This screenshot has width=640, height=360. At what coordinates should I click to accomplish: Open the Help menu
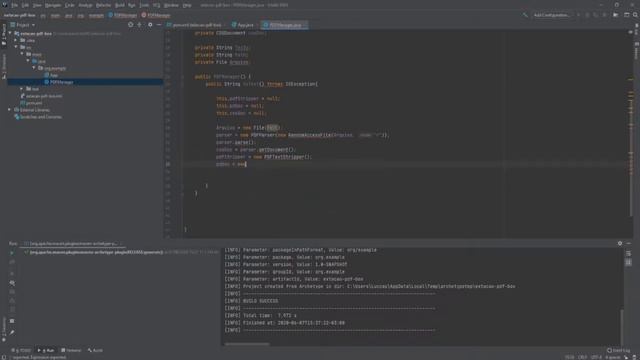tap(187, 5)
